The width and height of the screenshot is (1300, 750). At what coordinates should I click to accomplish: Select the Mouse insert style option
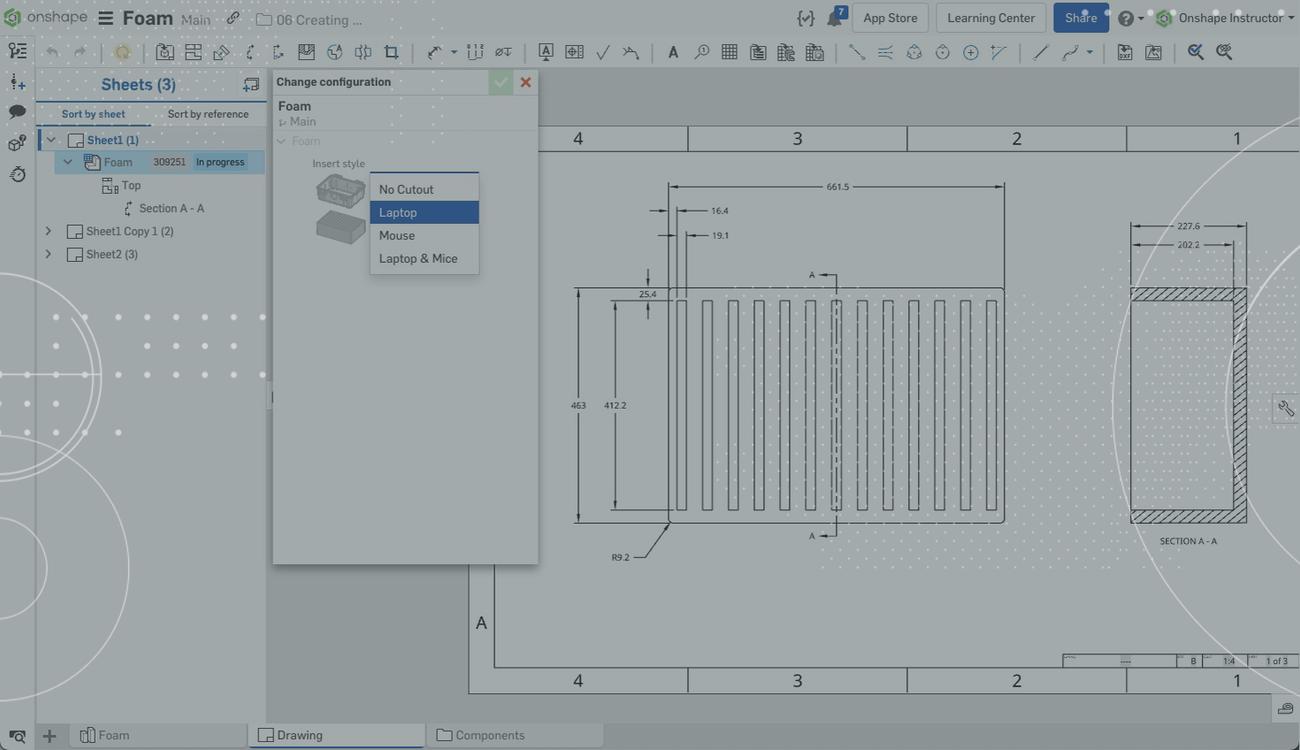click(x=397, y=235)
